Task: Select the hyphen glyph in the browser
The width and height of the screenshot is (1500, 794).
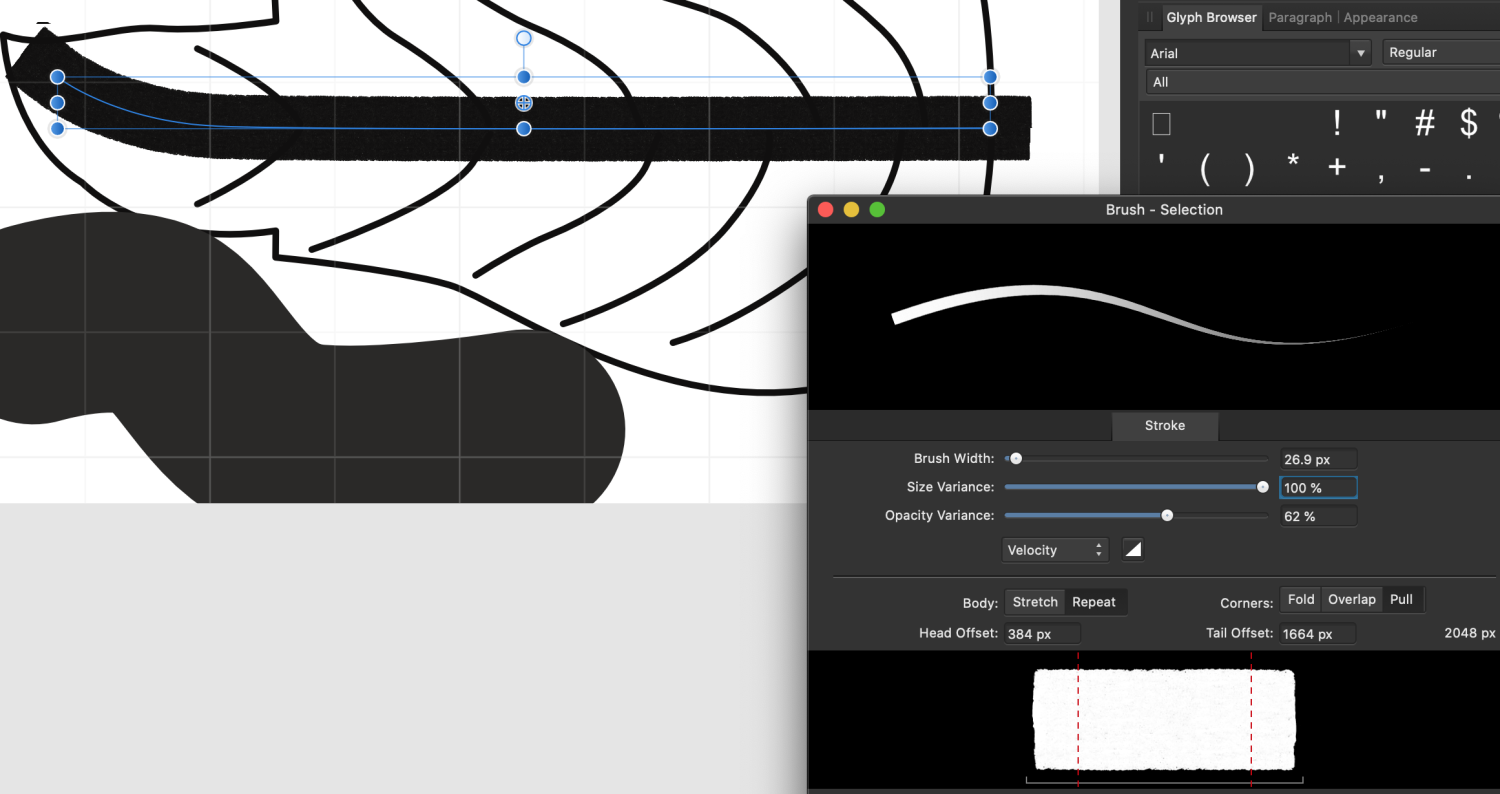Action: click(1424, 168)
